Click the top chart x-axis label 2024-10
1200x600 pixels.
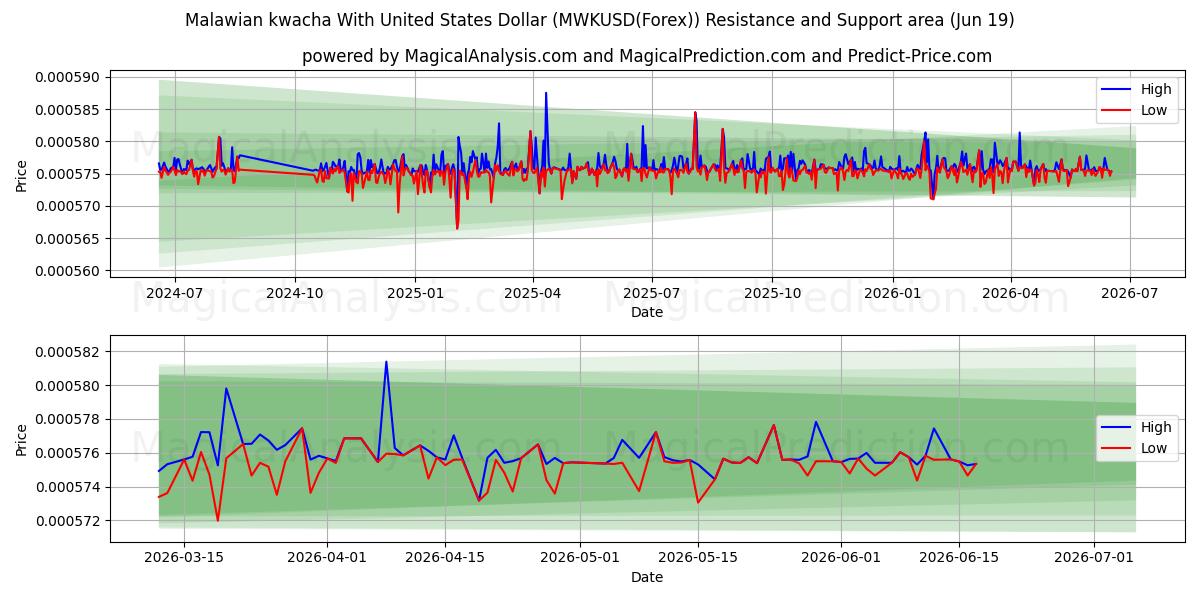pyautogui.click(x=294, y=294)
